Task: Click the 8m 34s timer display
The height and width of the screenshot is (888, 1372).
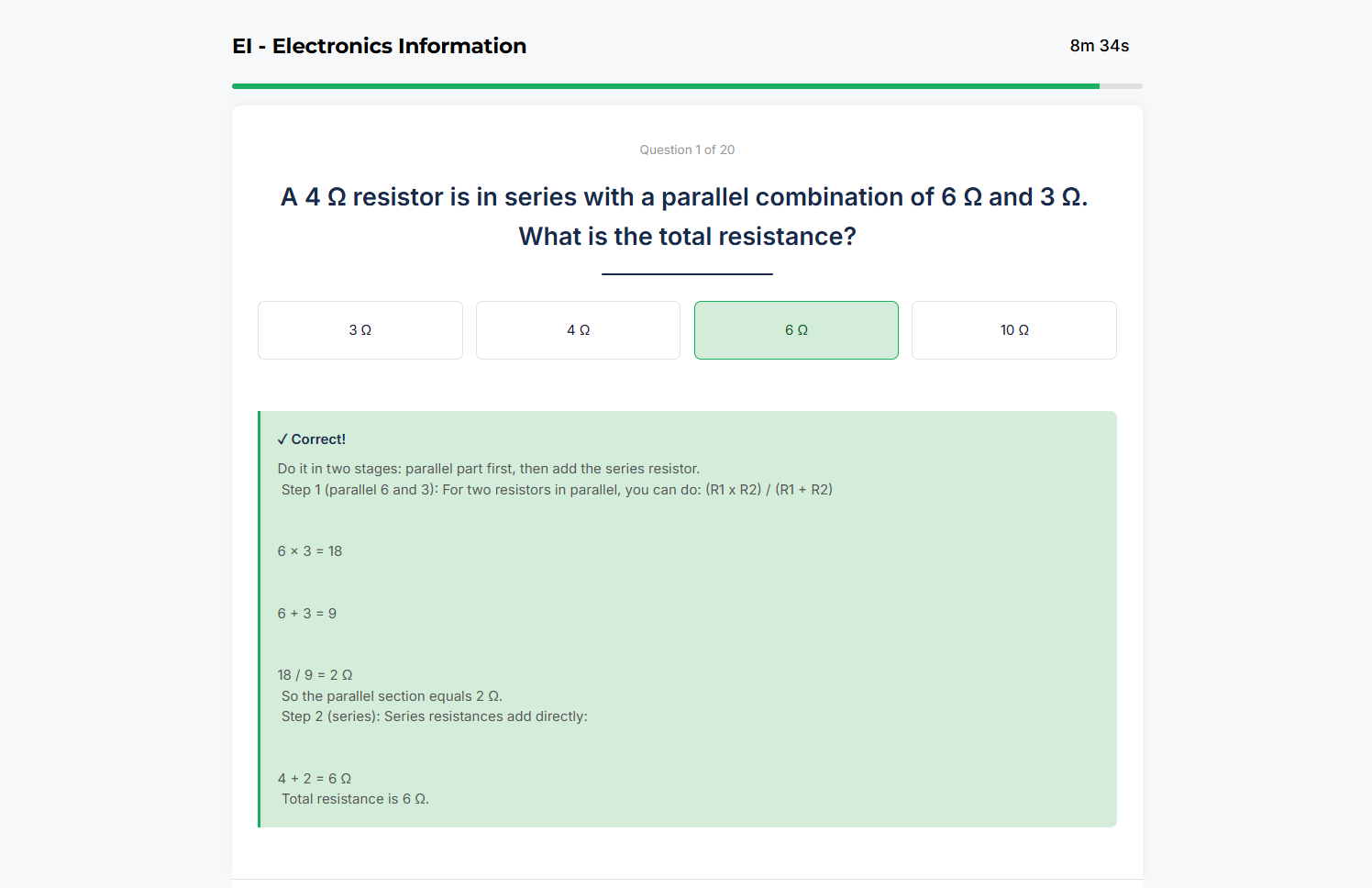Action: (1099, 45)
